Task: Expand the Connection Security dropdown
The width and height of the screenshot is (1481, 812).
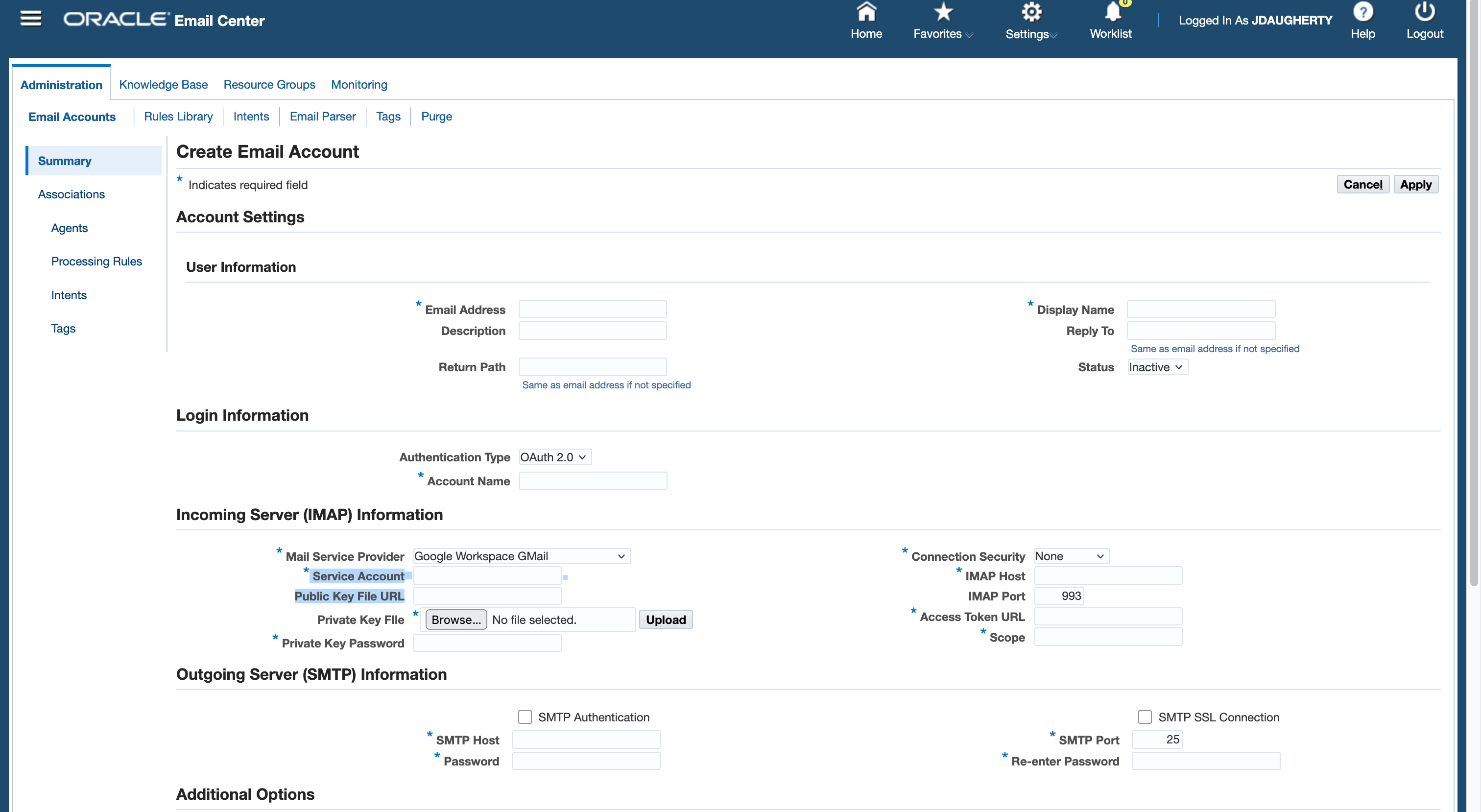Action: (x=1071, y=555)
